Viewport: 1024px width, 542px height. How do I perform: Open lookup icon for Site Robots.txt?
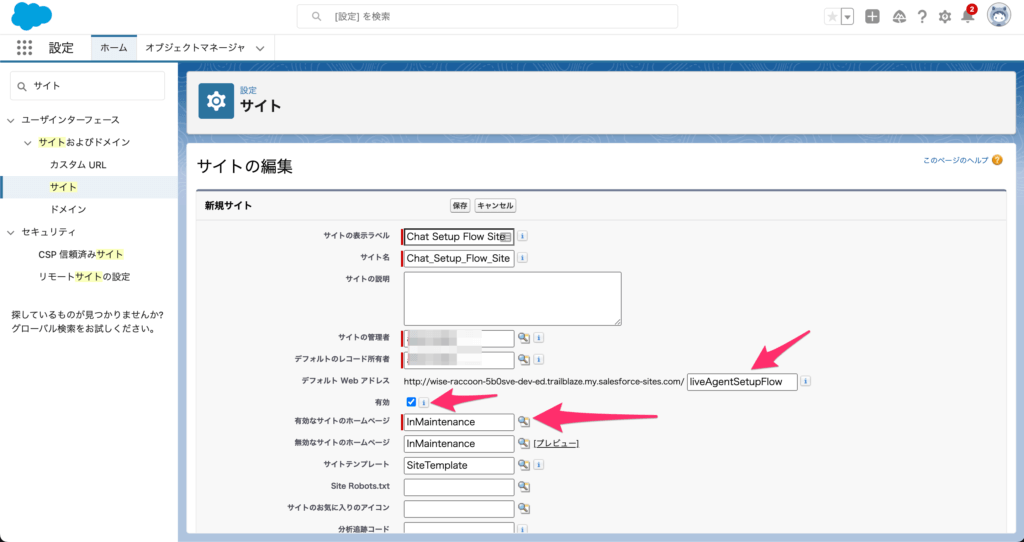524,486
